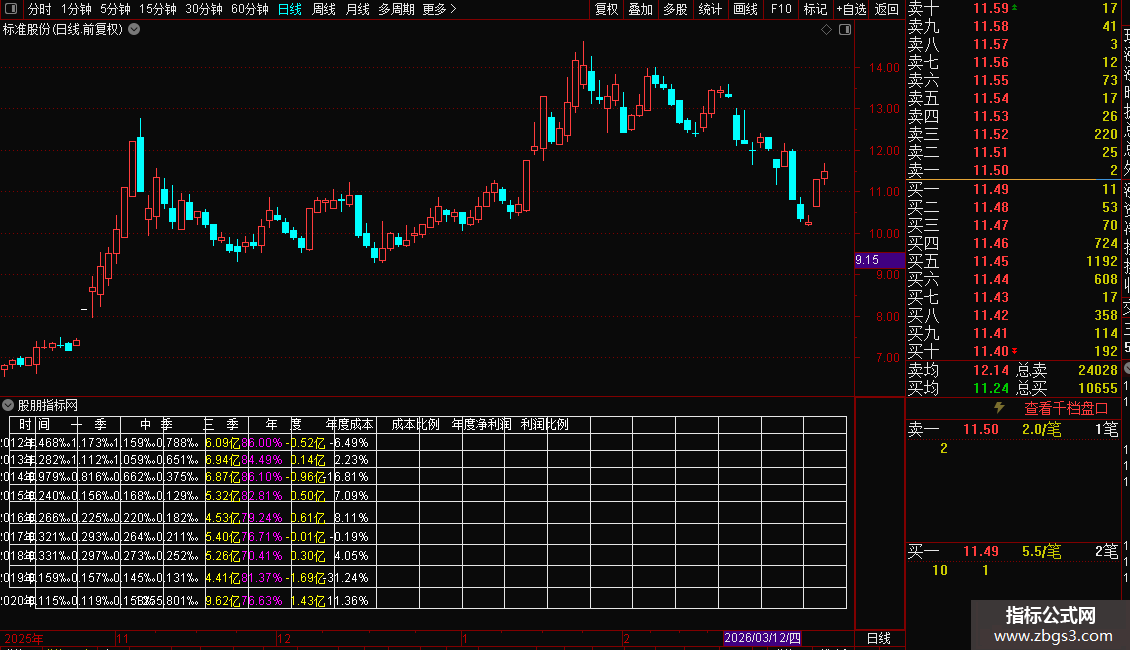Click 2.0/笔 value beside 卖一
Image resolution: width=1130 pixels, height=650 pixels.
pos(1041,429)
